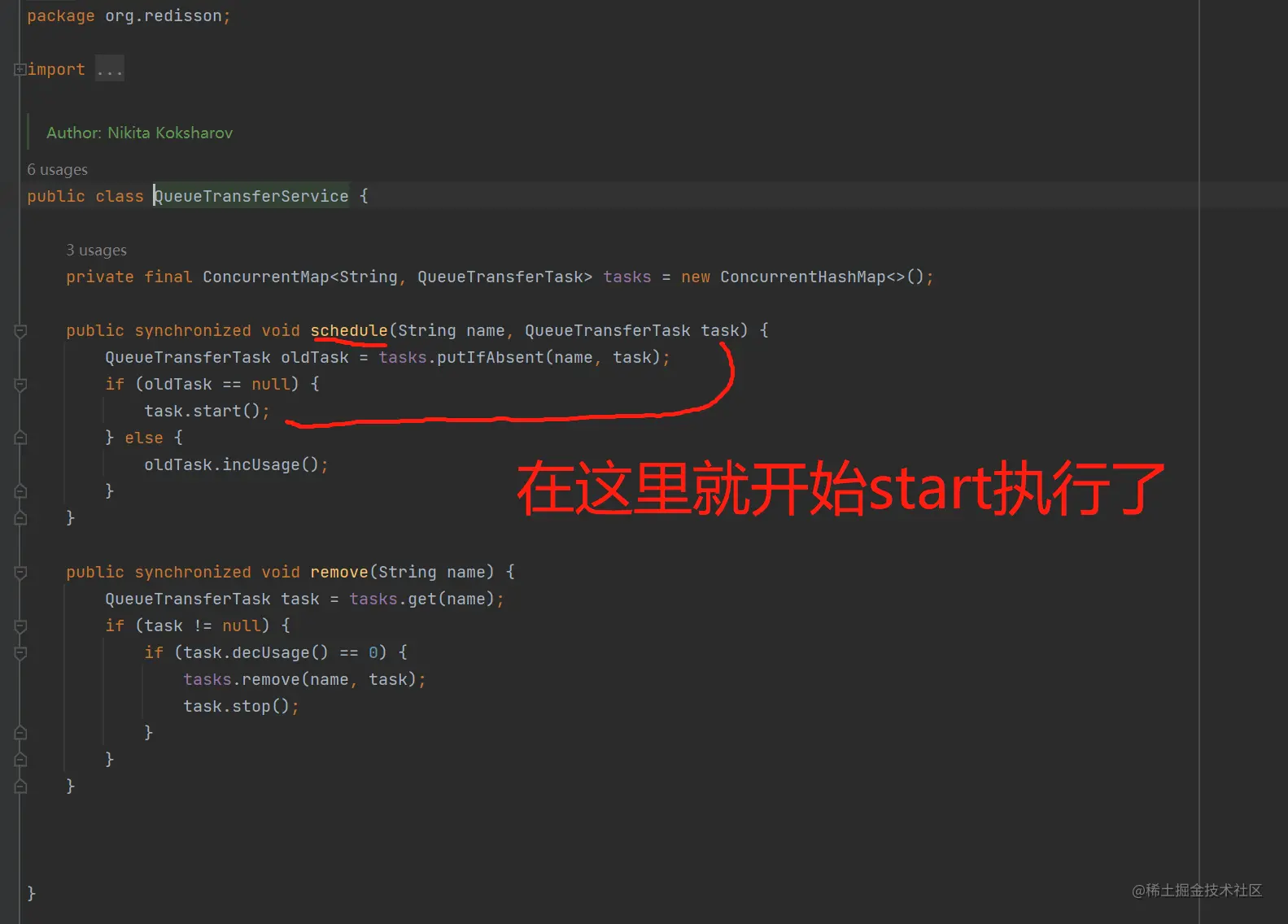Show the 3 usages hint of tasks
This screenshot has height=924, width=1288.
[96, 251]
